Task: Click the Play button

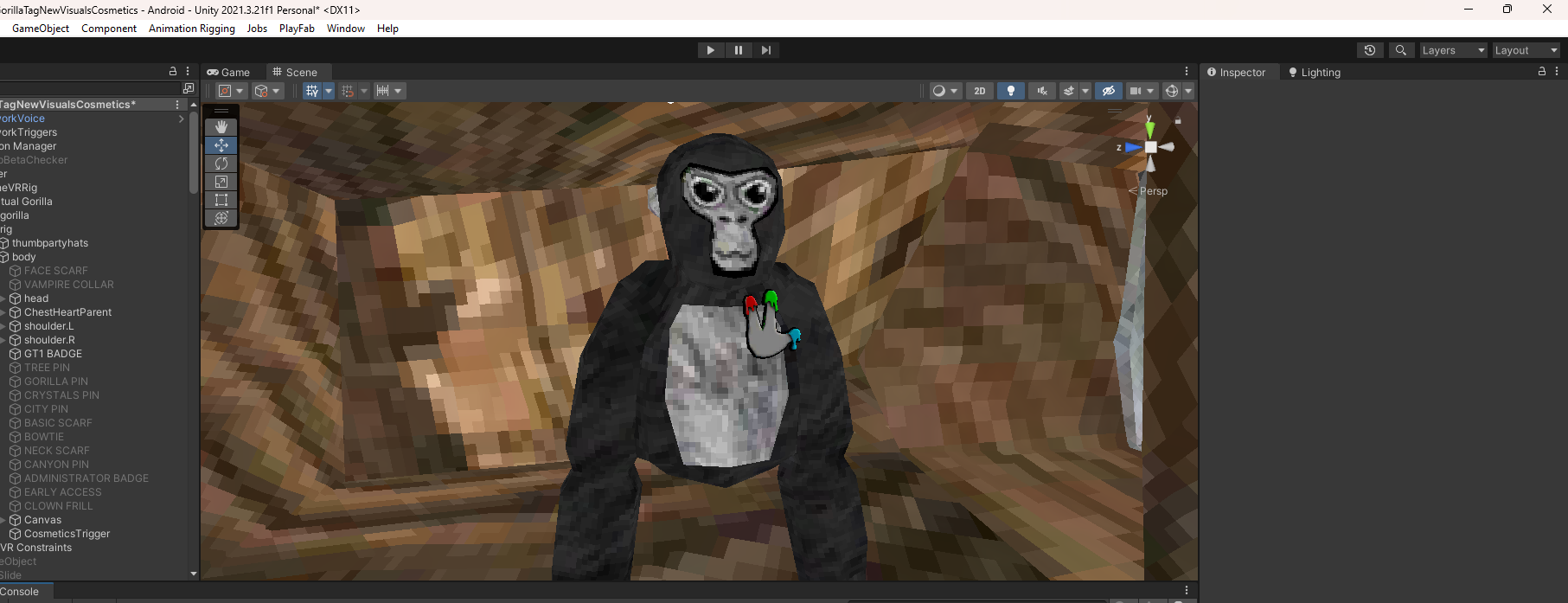Action: point(711,50)
